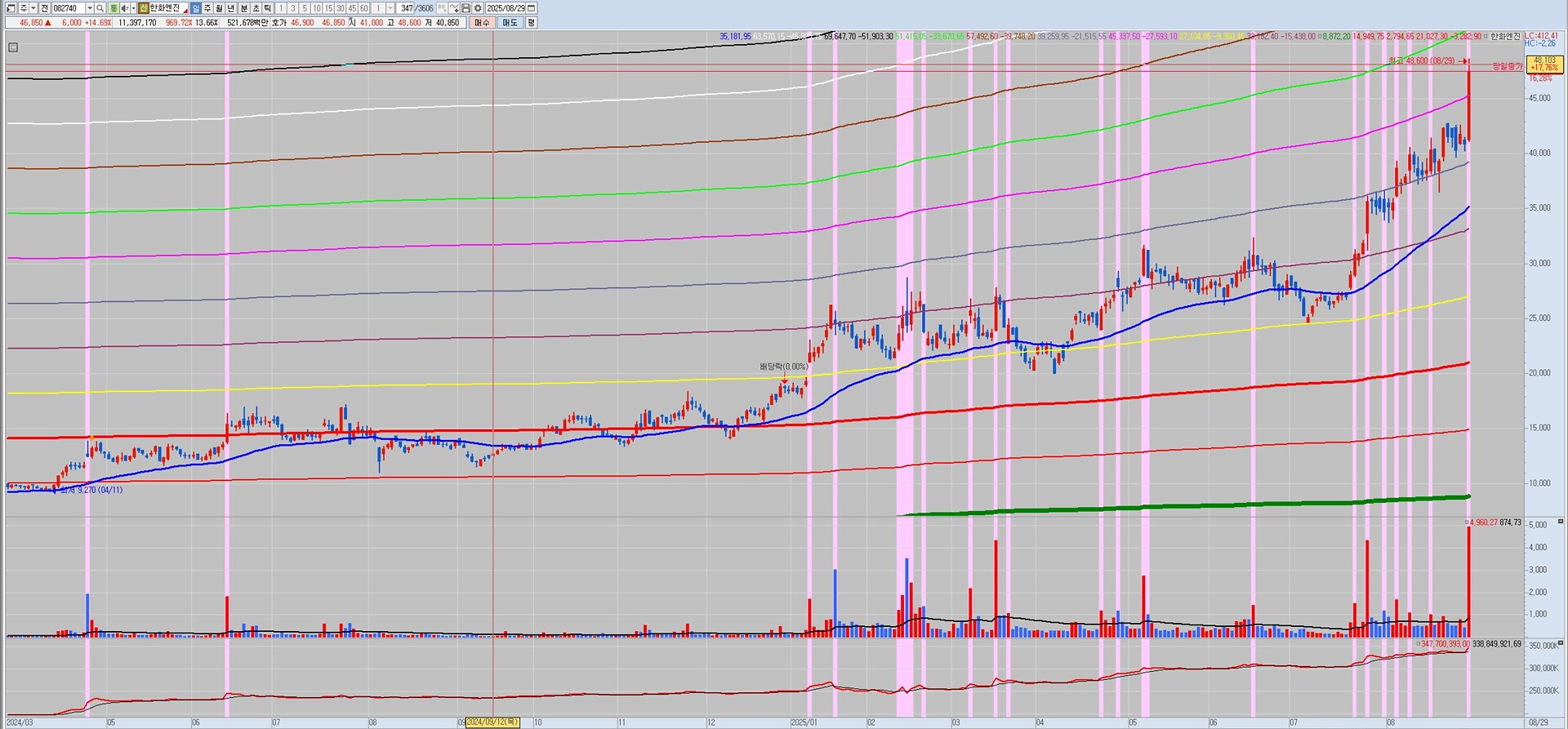Click the candle count field showing 347
The image size is (1568, 729).
pyautogui.click(x=406, y=8)
